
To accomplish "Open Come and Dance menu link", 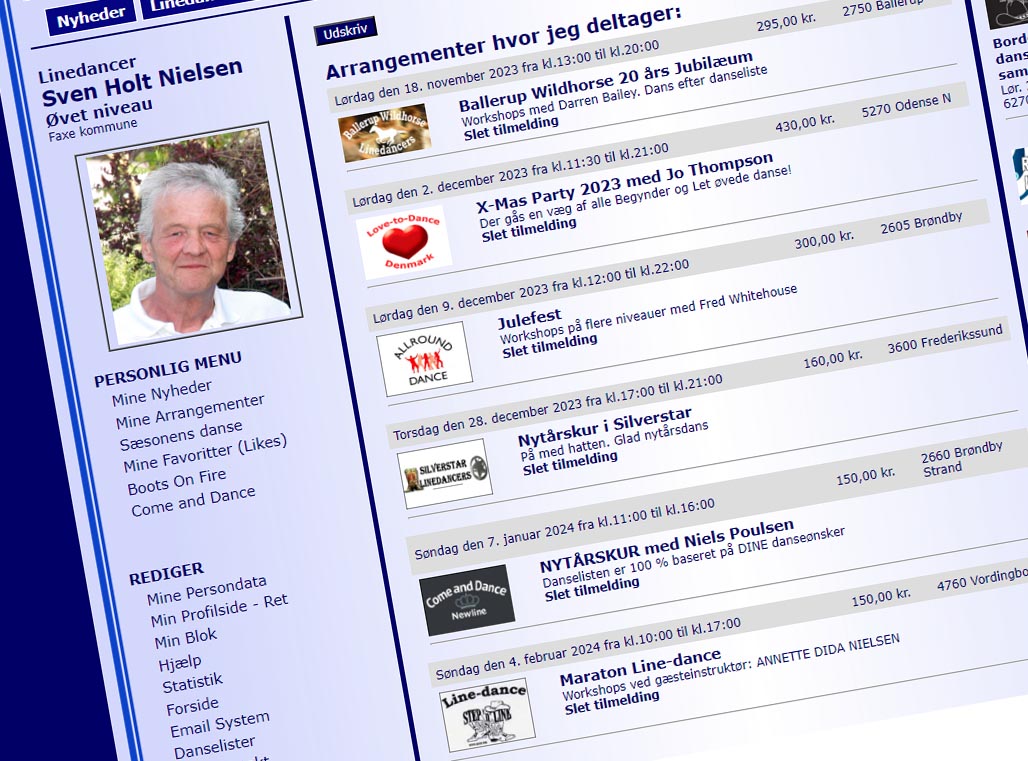I will tap(193, 501).
